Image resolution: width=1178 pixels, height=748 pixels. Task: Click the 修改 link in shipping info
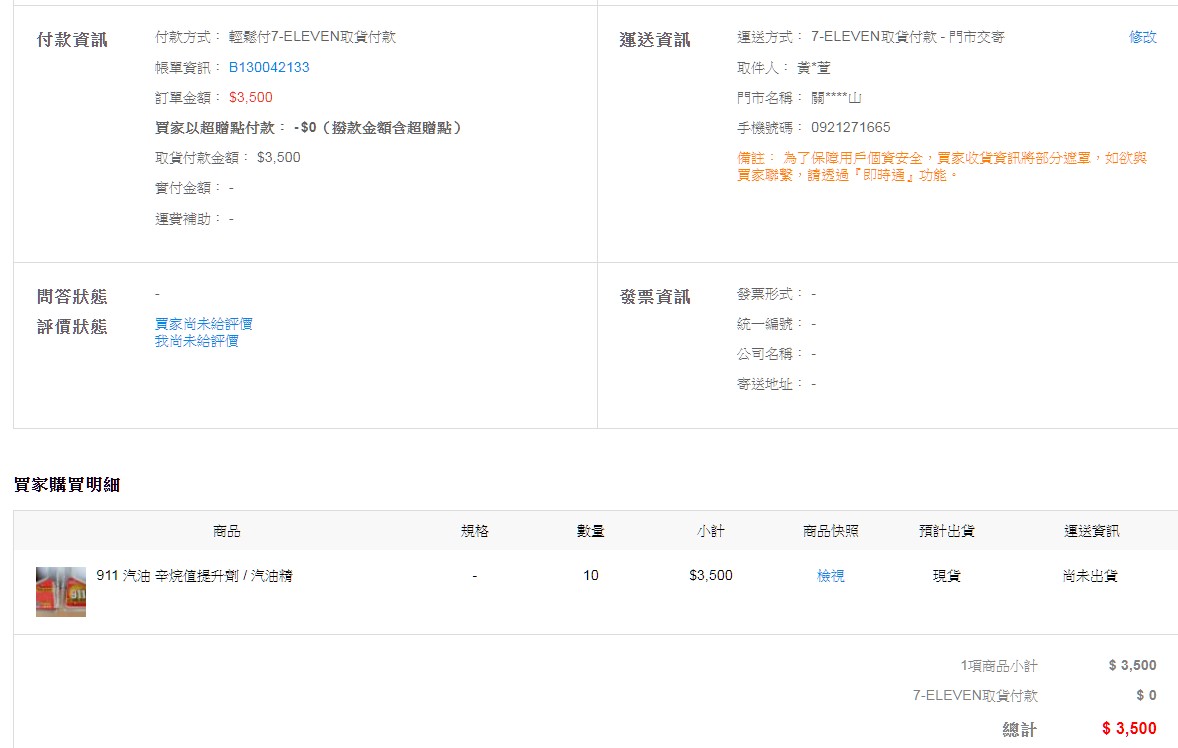[x=1142, y=37]
